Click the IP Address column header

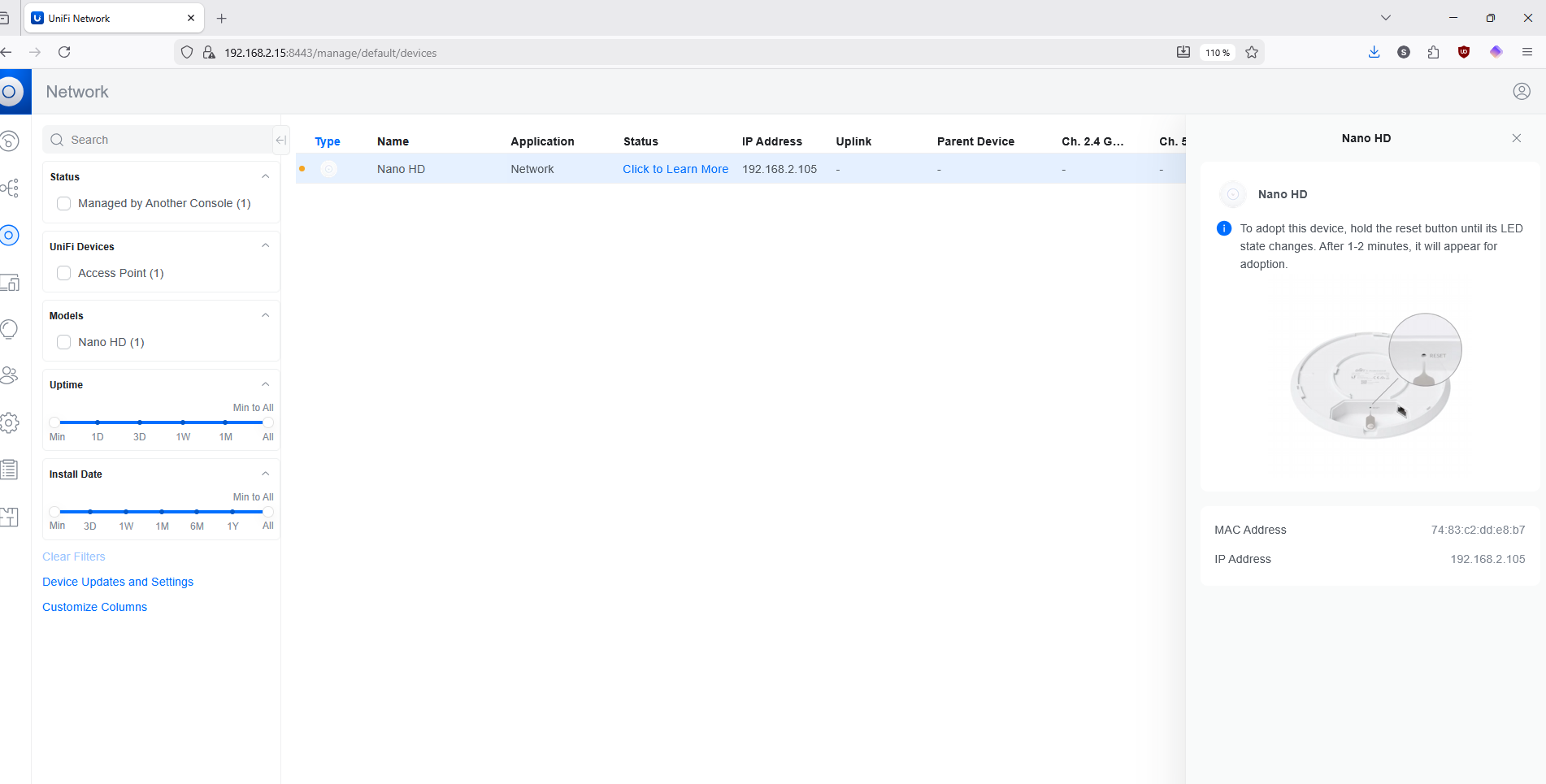click(x=771, y=141)
